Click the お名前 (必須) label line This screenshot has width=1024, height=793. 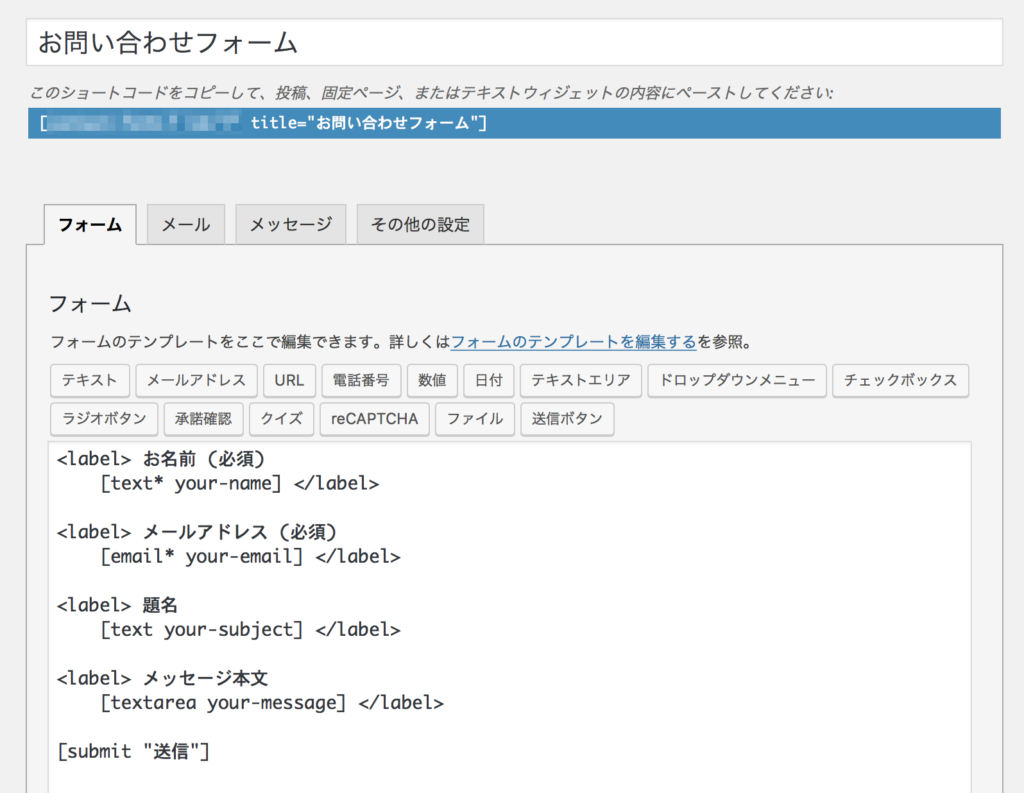[x=161, y=459]
